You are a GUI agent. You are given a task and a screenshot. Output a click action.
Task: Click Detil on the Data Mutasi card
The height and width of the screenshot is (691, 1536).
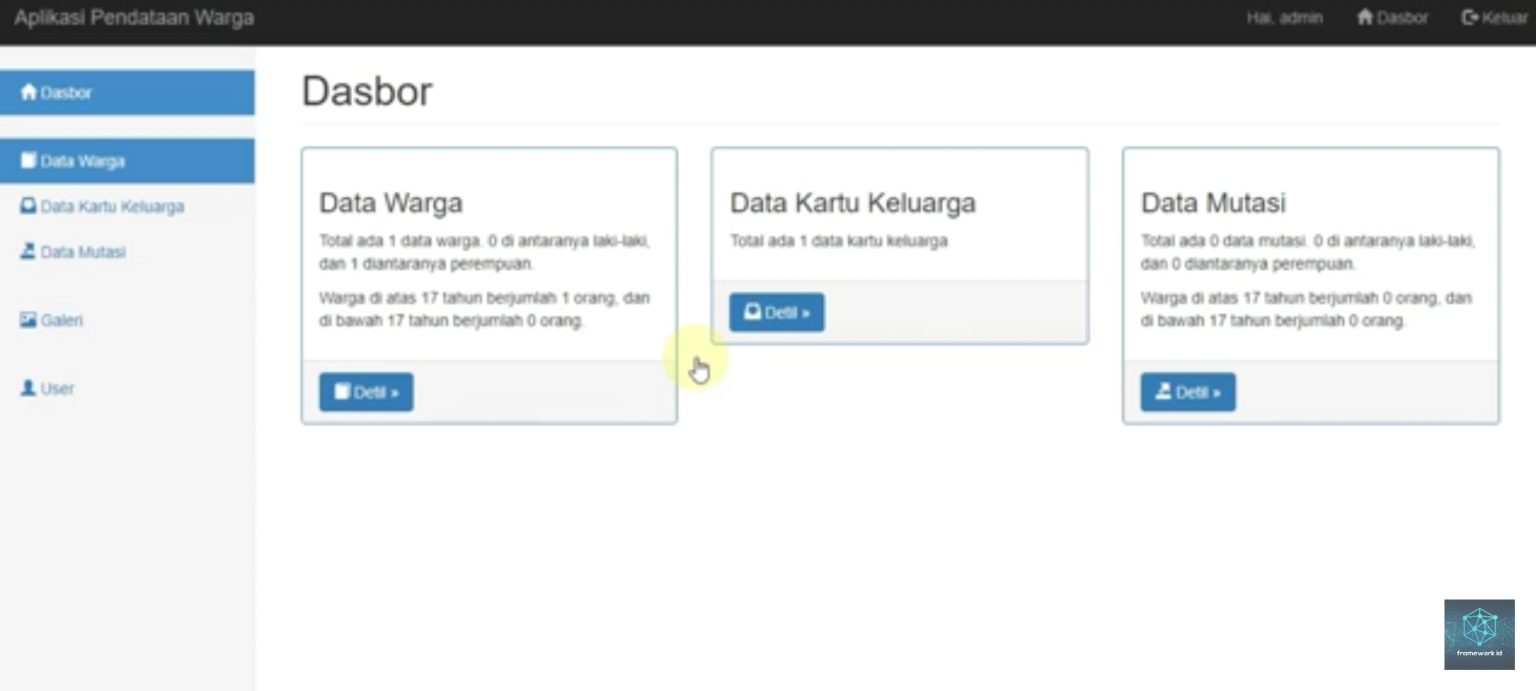tap(1188, 392)
